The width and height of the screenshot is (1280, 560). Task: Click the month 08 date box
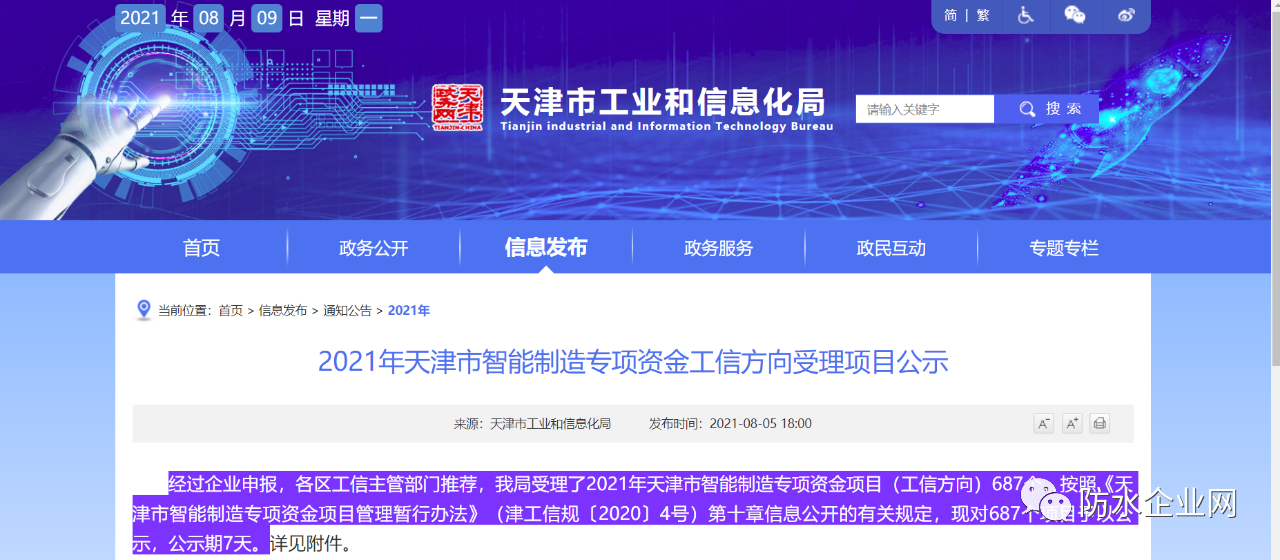pyautogui.click(x=209, y=17)
